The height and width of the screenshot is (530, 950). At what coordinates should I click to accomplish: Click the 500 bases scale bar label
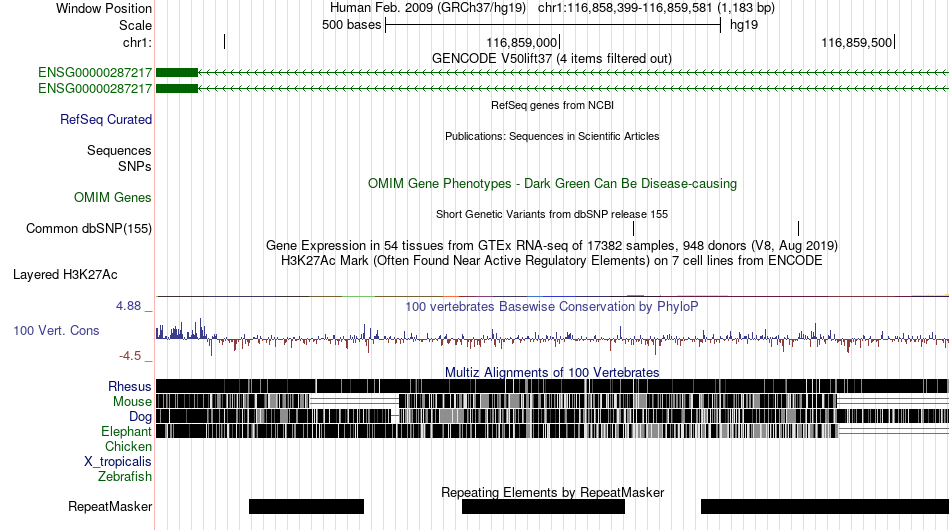pos(351,25)
